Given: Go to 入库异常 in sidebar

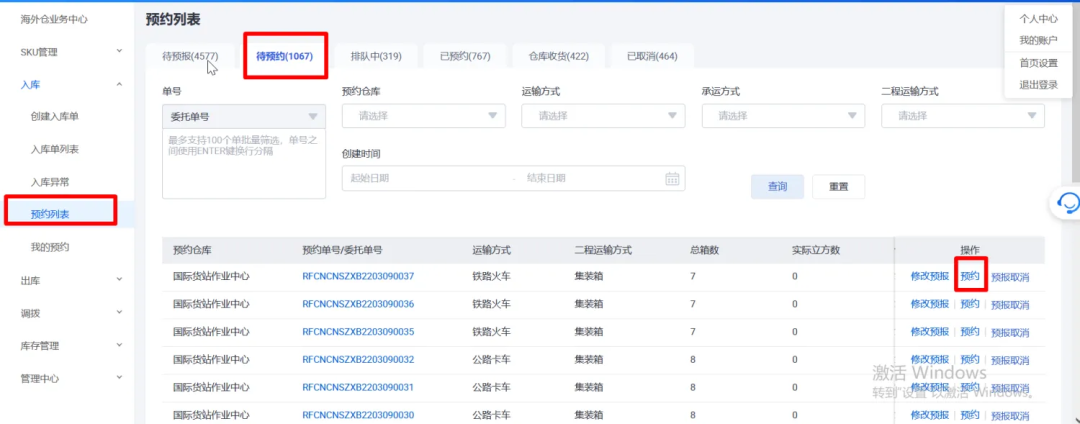Looking at the screenshot, I should [50, 182].
